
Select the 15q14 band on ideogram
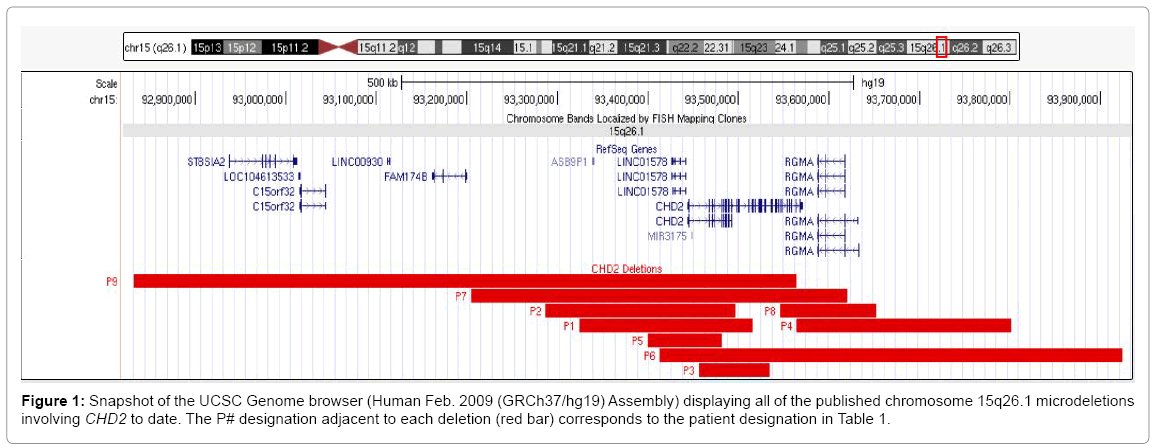click(487, 47)
